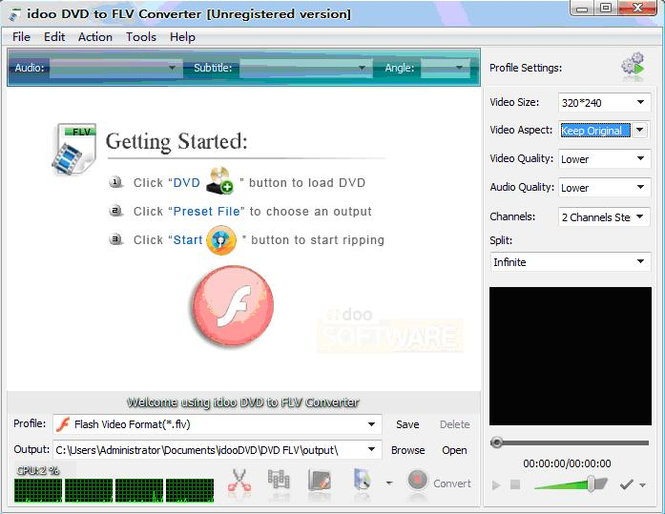Open the Action menu
The image size is (665, 514).
95,37
